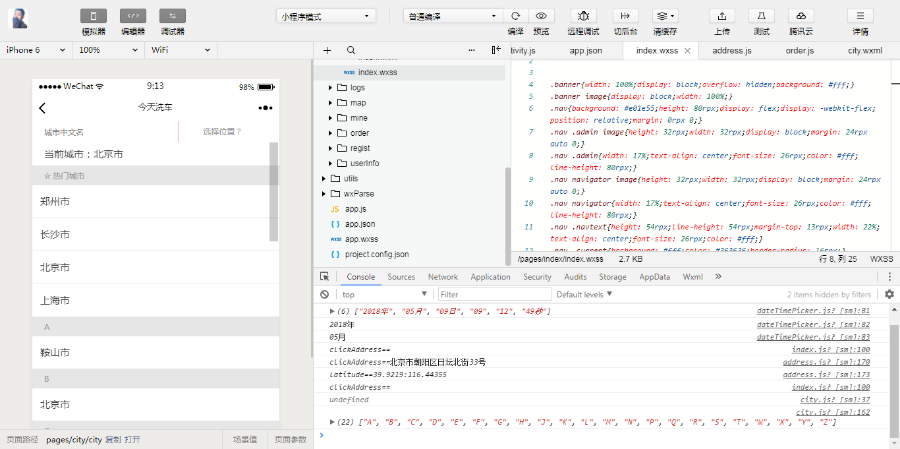Toggle the 模拟器 simulator panel button
The image size is (900, 449).
tap(94, 16)
